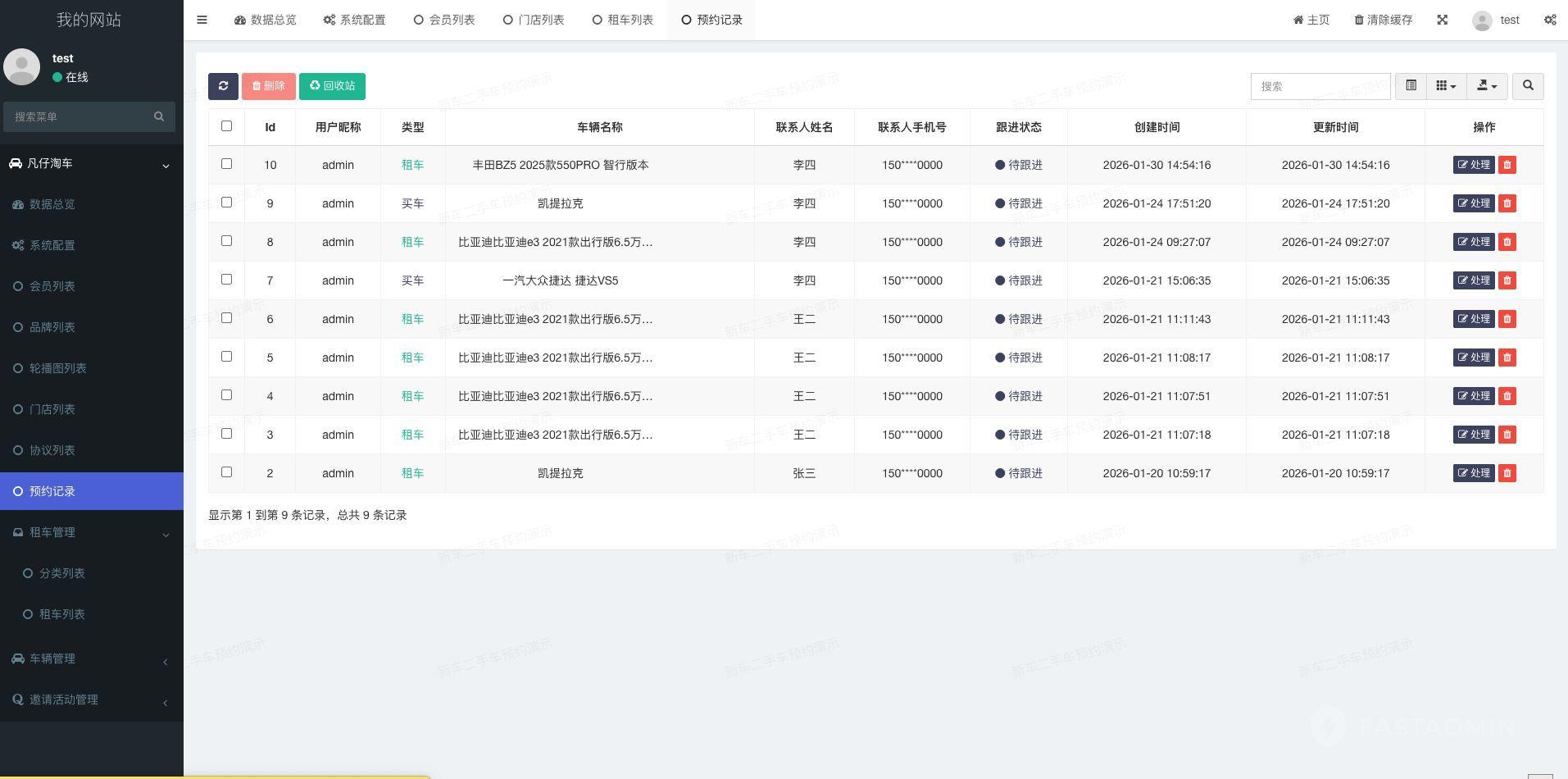Tick the select-all checkbox in table header
This screenshot has height=779, width=1568.
tap(227, 125)
